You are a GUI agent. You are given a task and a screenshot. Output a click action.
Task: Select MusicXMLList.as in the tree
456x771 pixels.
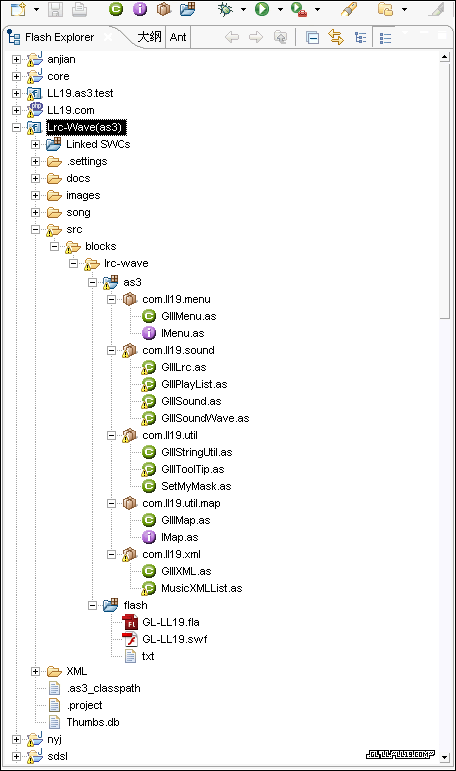point(202,589)
